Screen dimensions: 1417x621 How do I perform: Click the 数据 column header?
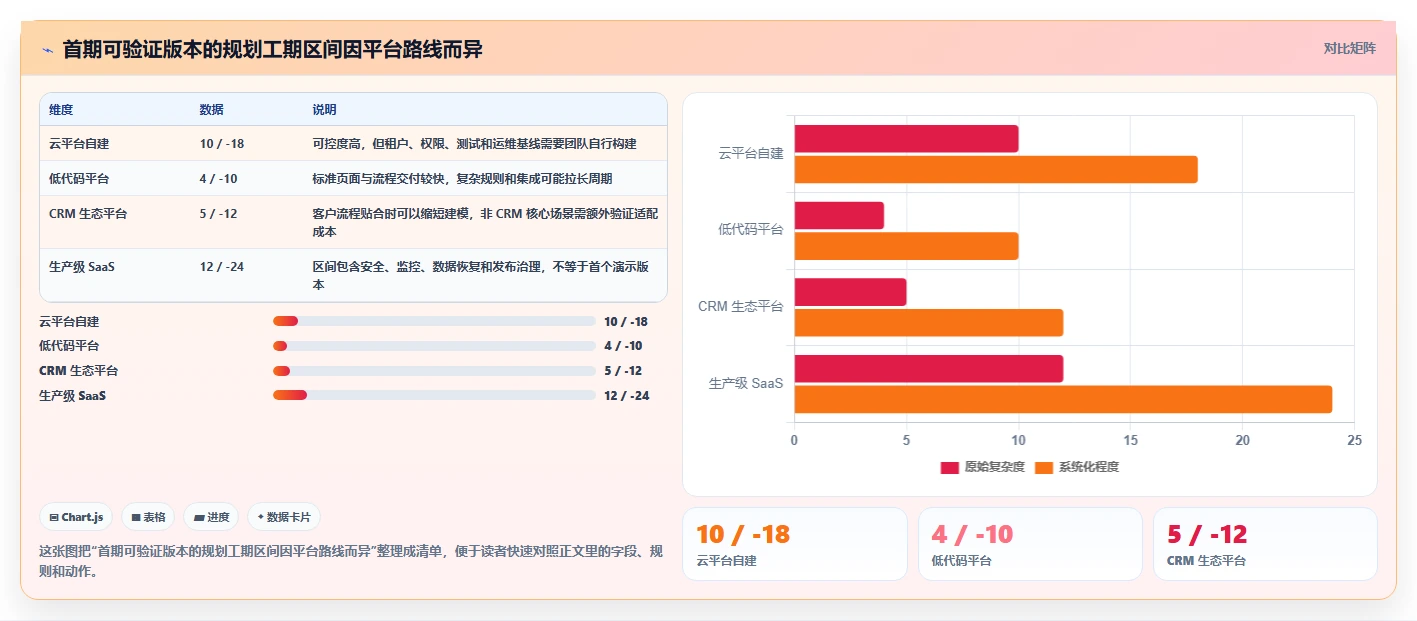point(212,110)
